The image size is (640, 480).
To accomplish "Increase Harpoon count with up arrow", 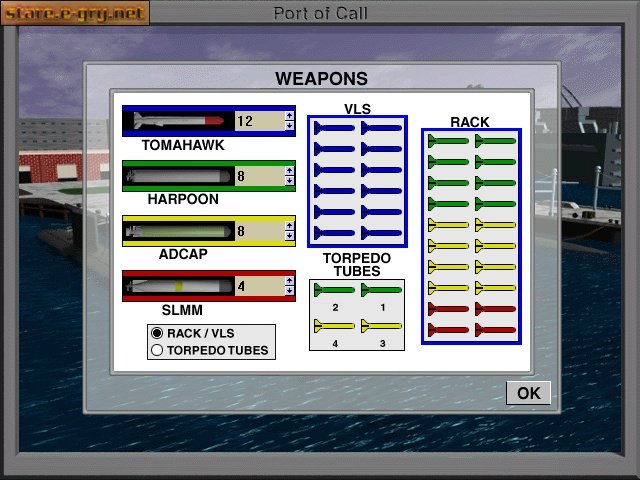I will point(289,171).
